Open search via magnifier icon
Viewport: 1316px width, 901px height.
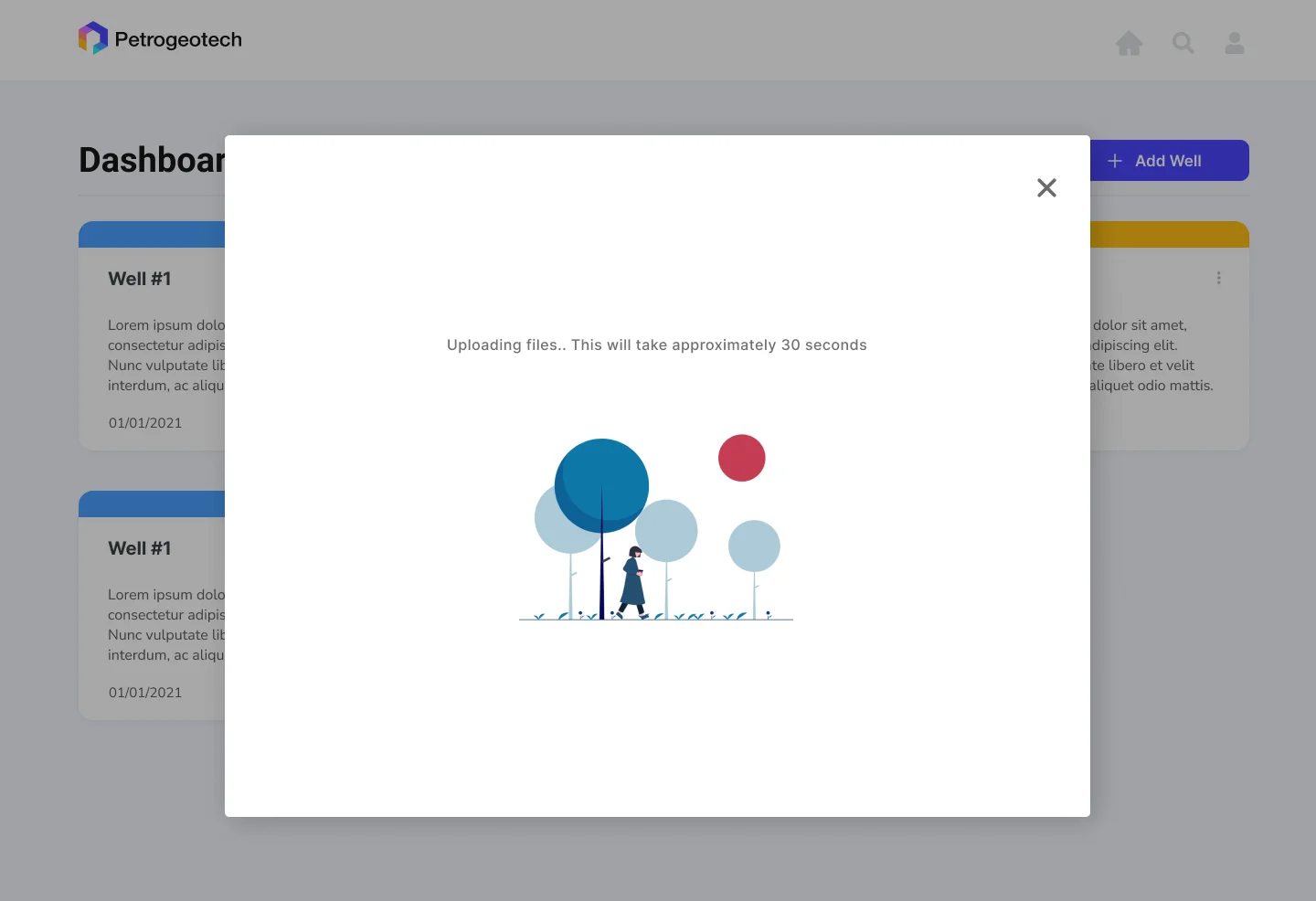1183,43
